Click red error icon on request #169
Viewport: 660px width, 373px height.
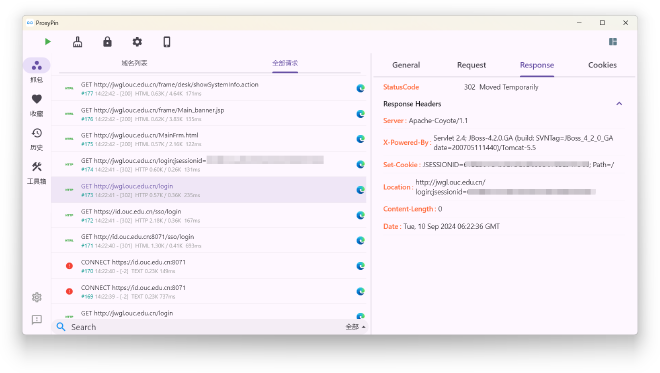pos(69,291)
